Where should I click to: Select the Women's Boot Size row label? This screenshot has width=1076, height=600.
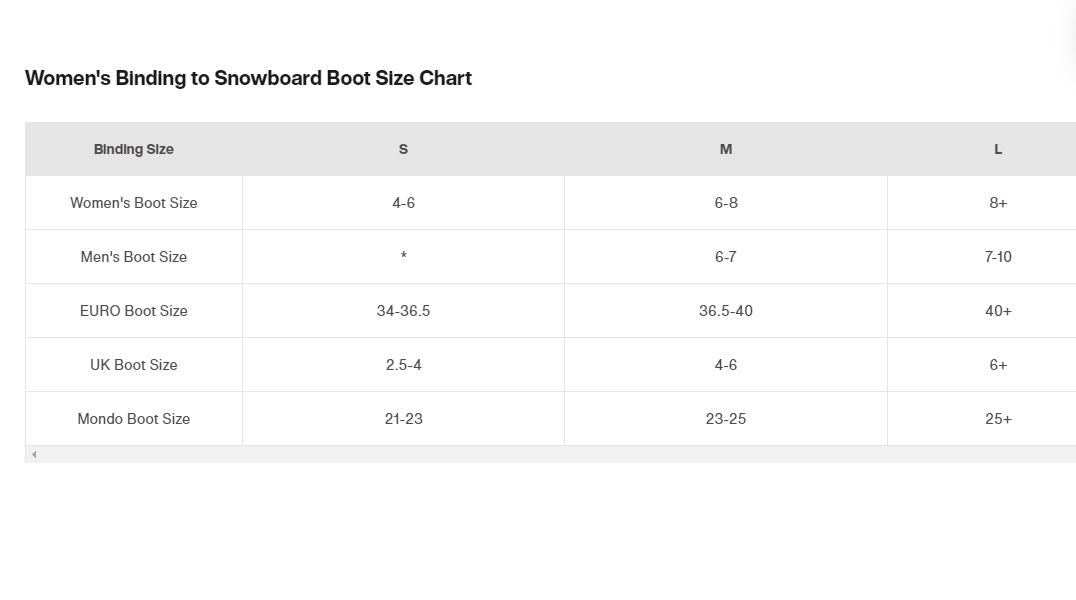point(134,203)
